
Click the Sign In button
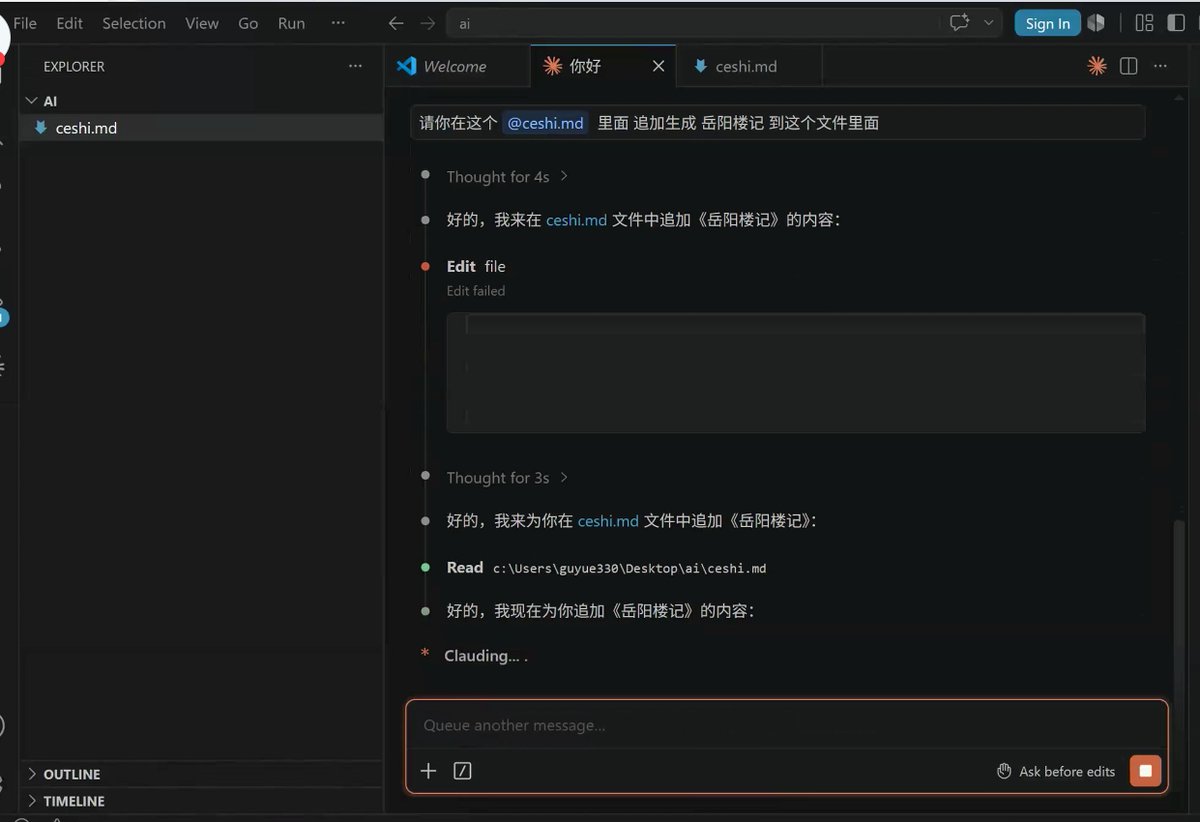(x=1047, y=23)
